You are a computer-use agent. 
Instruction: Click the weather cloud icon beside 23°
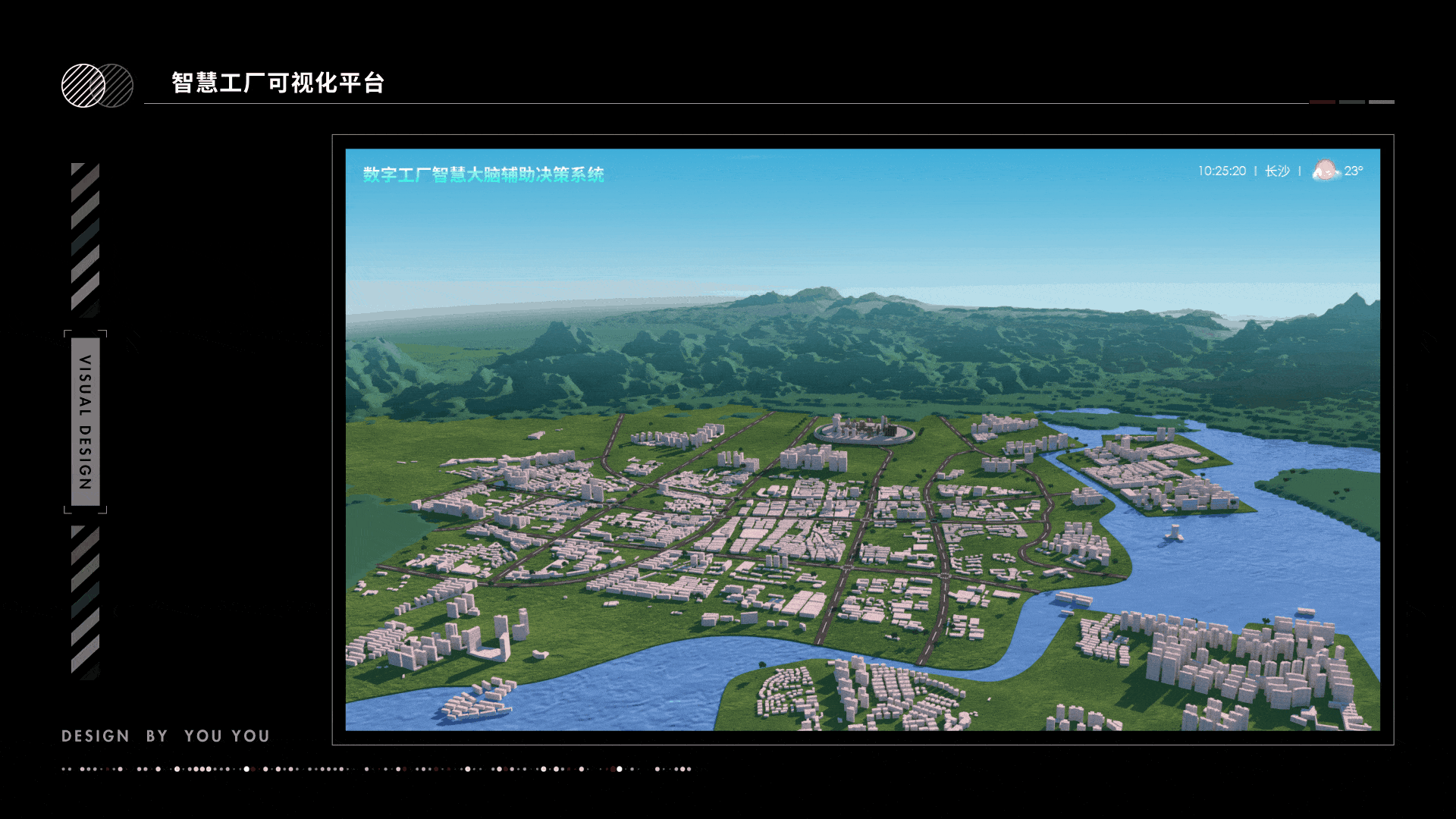(x=1326, y=171)
